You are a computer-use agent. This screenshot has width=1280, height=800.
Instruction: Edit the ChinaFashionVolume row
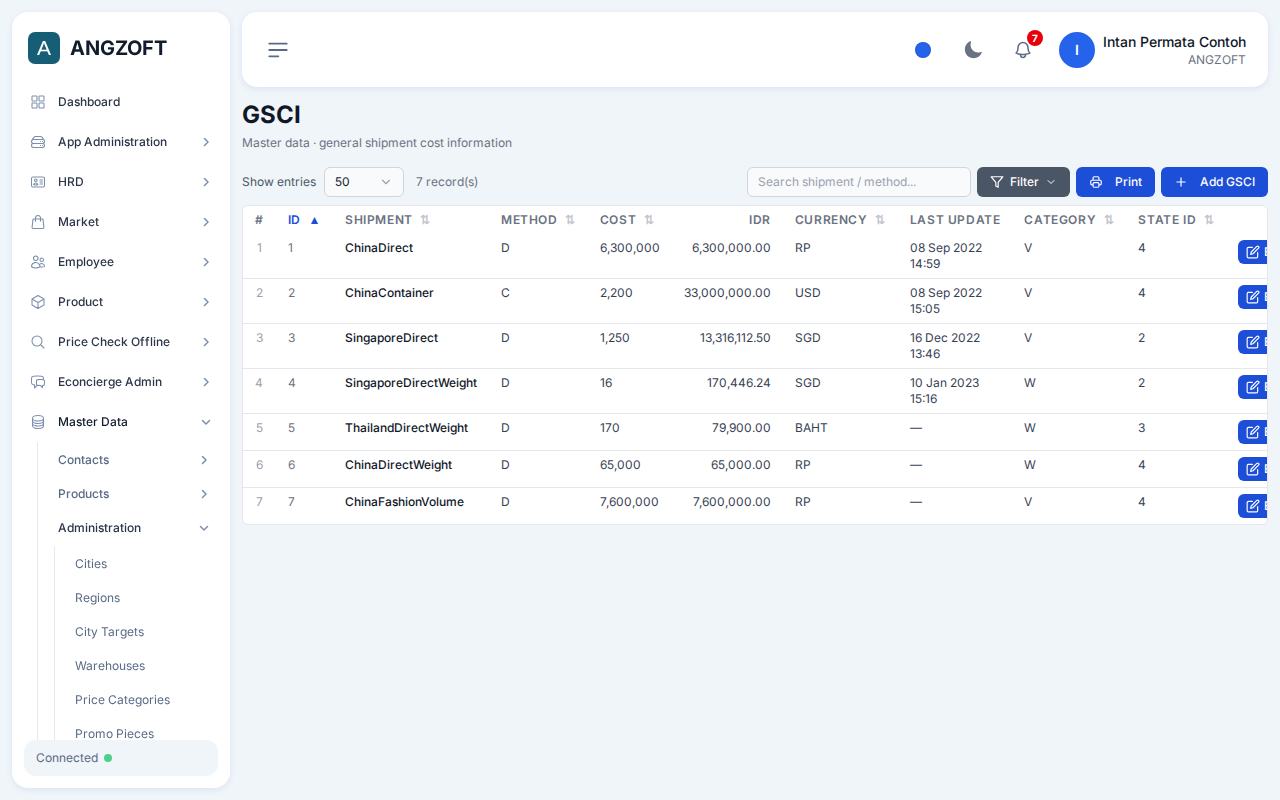click(1253, 506)
